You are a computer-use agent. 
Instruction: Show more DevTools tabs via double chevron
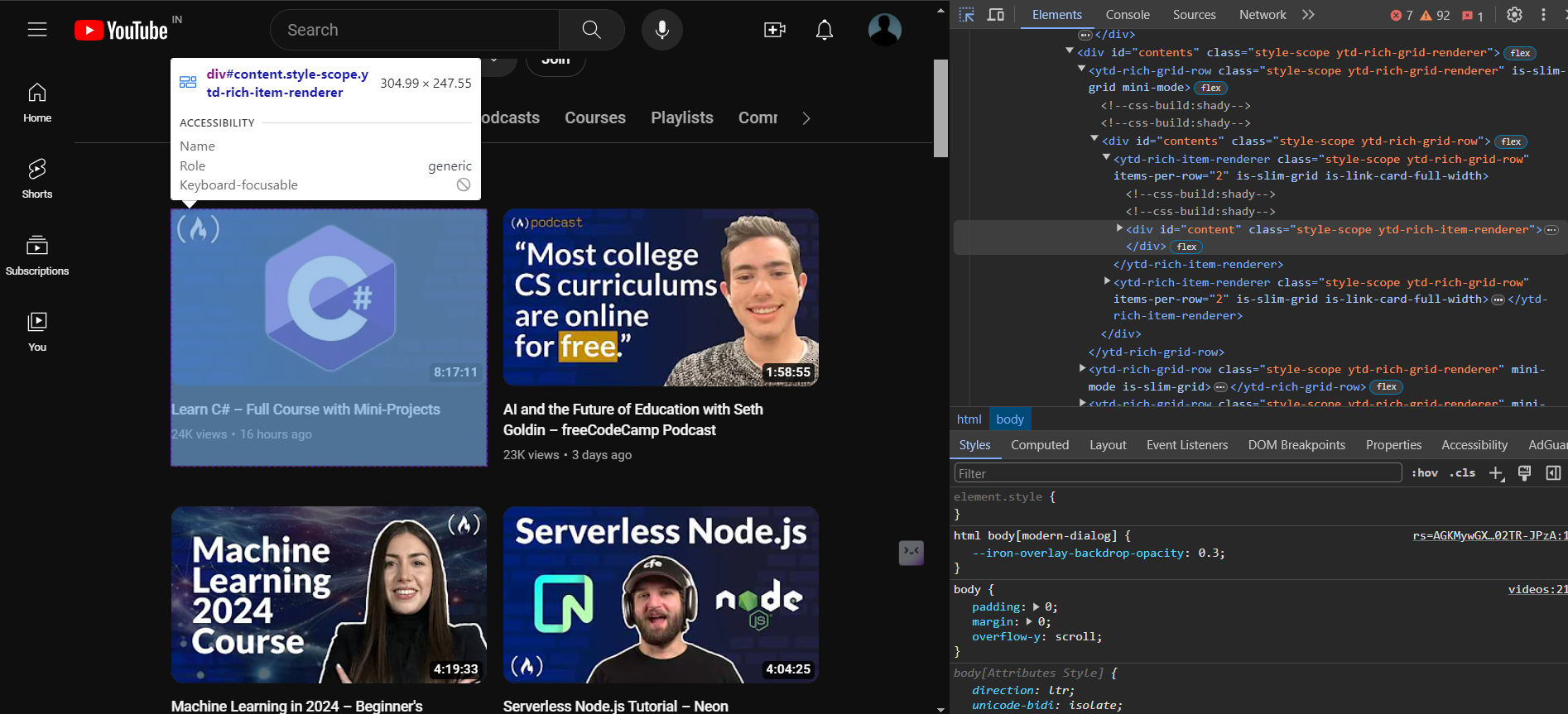[x=1308, y=15]
